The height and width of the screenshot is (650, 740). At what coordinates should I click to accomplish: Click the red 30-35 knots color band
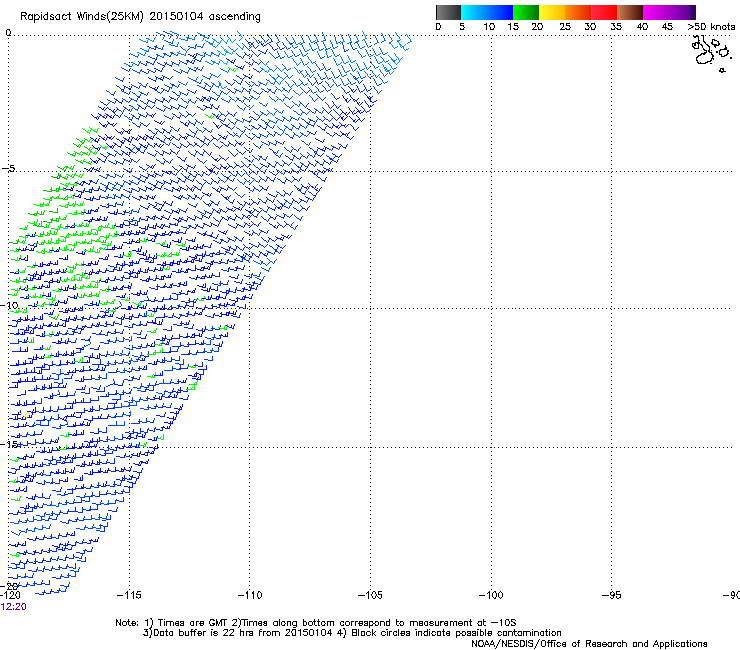[x=604, y=12]
